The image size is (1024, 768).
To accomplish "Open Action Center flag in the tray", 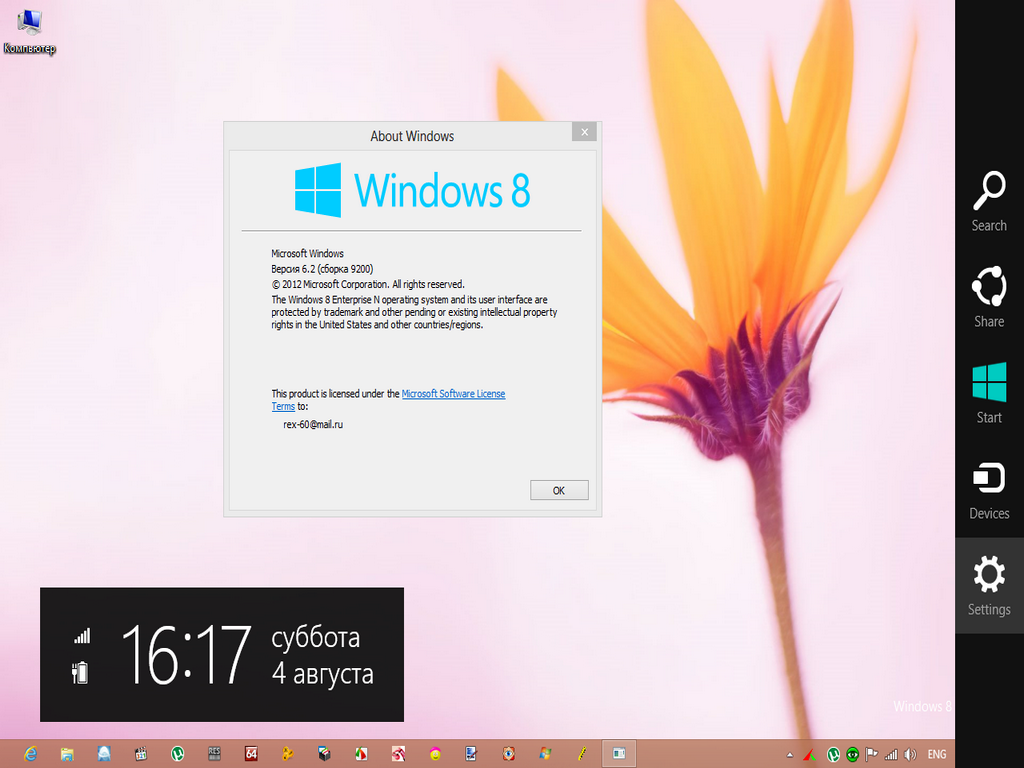I will 871,754.
